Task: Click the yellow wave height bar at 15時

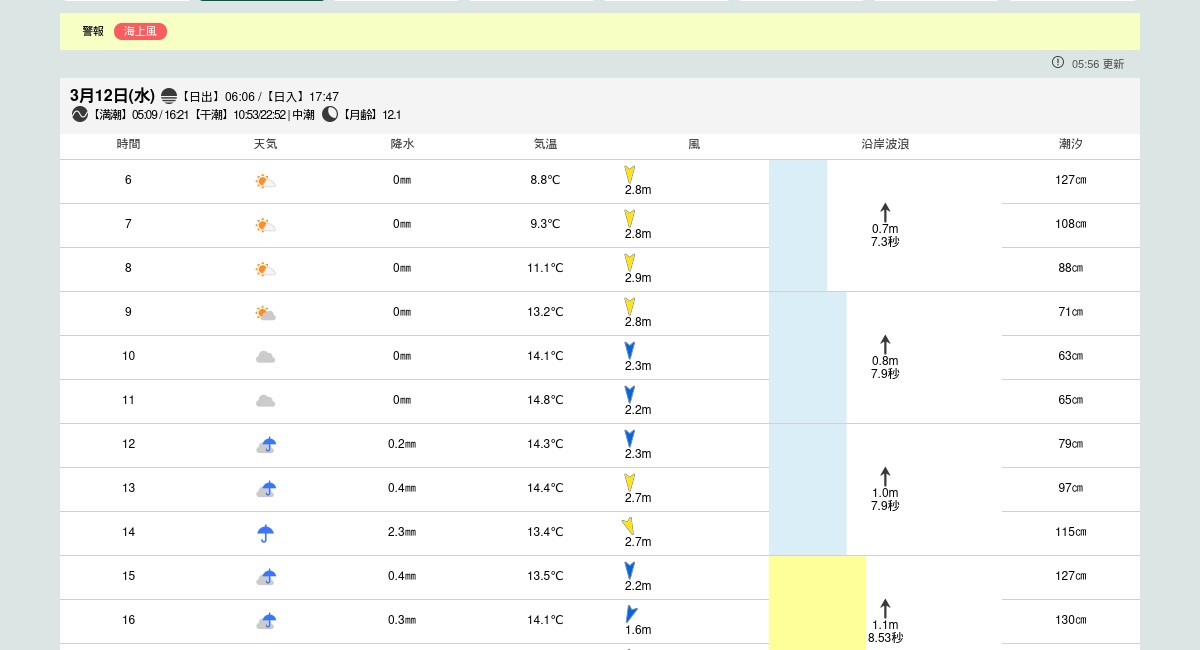Action: pyautogui.click(x=817, y=602)
